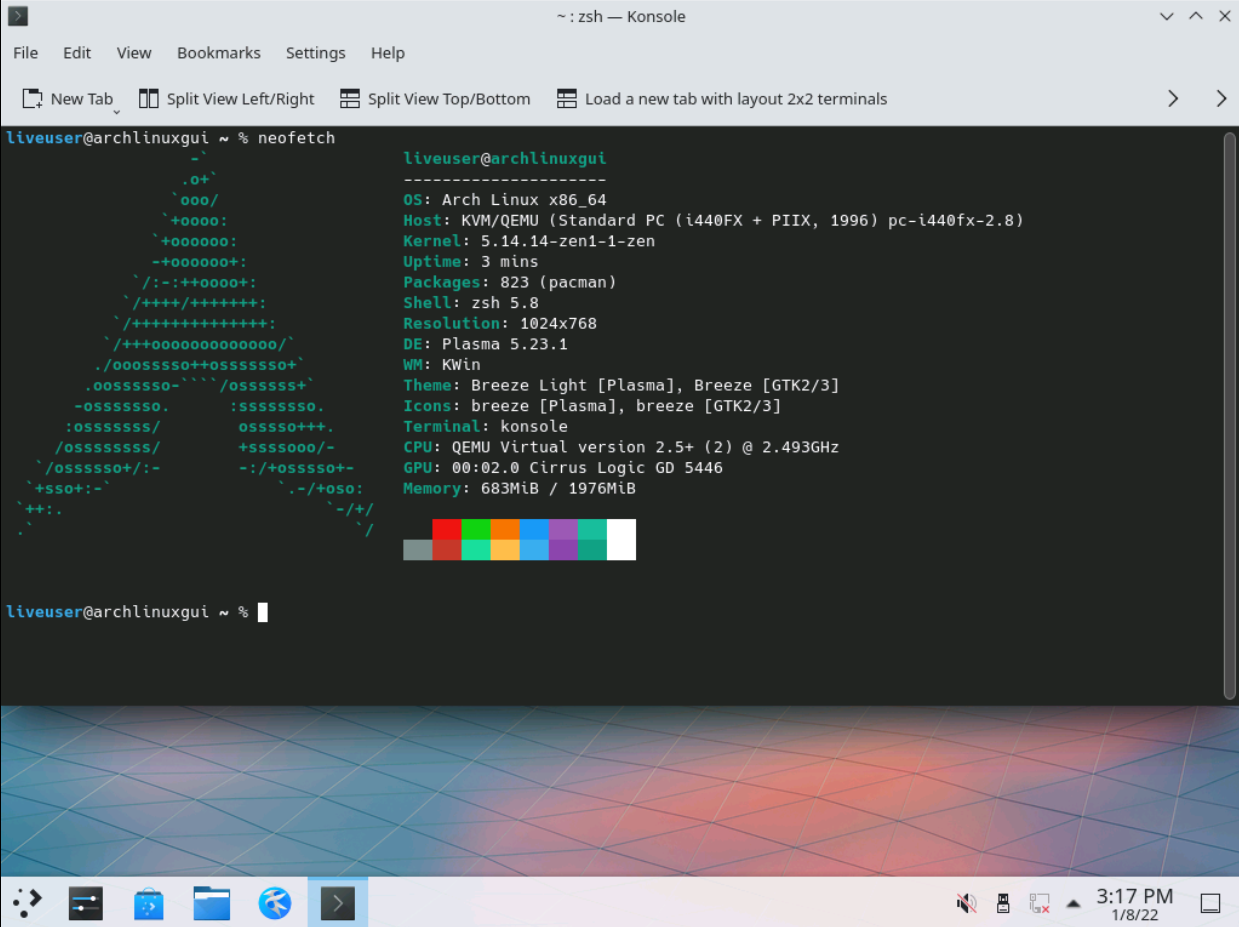1239x927 pixels.
Task: Click Split View Left/Right label
Action: (x=240, y=99)
